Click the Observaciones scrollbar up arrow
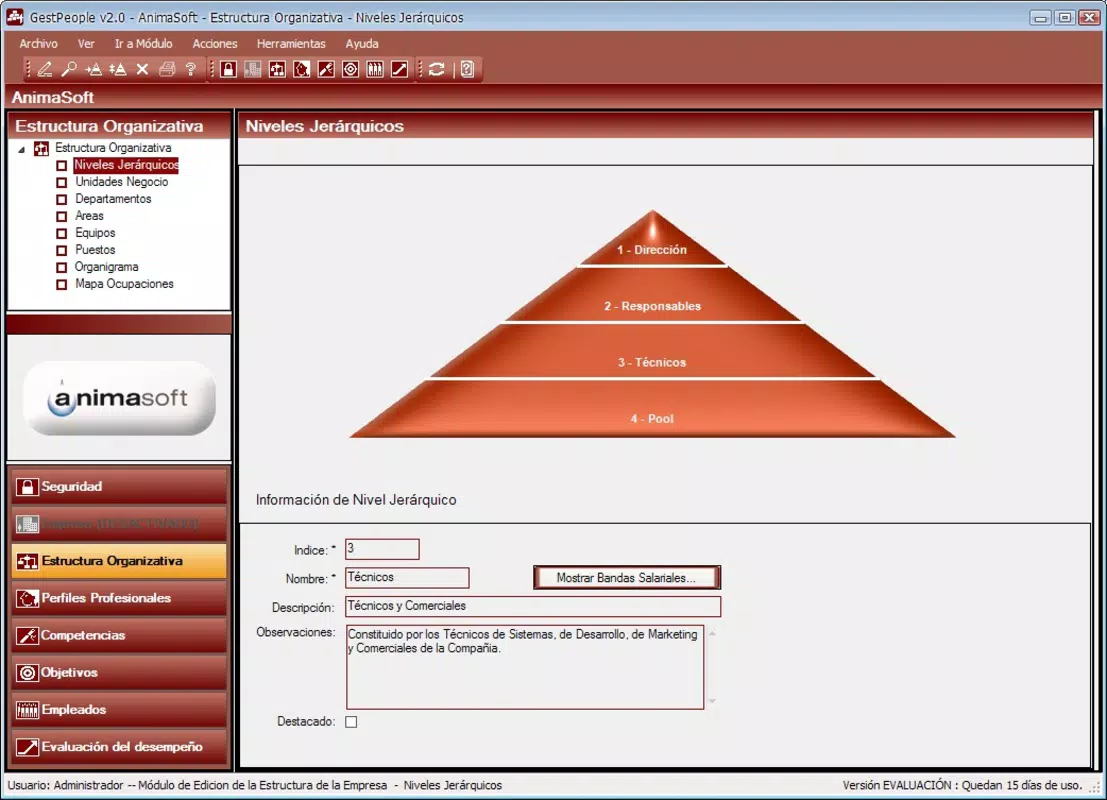 click(x=712, y=633)
